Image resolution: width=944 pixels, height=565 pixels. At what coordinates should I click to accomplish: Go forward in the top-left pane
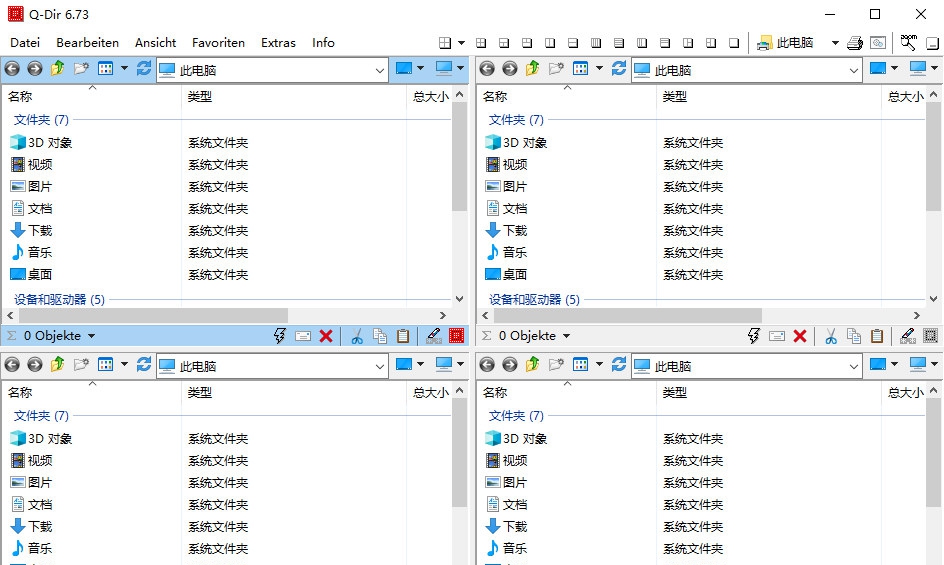point(35,69)
